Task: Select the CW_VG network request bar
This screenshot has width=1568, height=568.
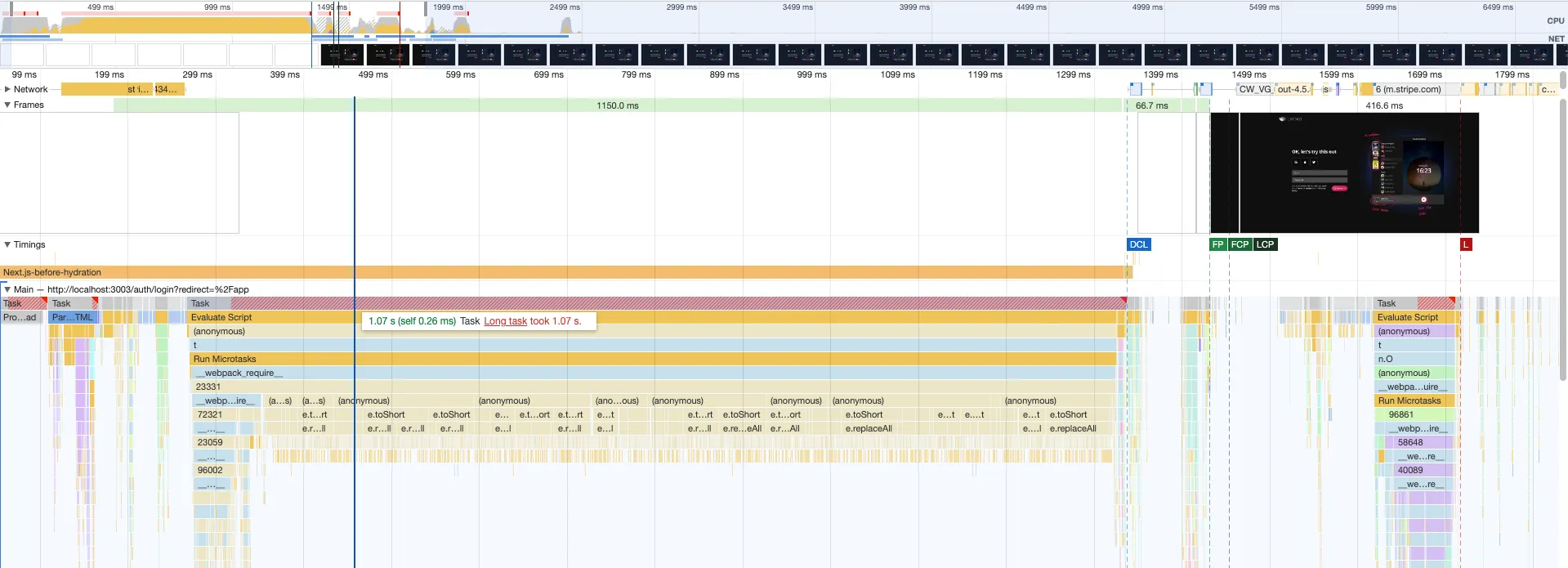Action: pyautogui.click(x=1254, y=89)
